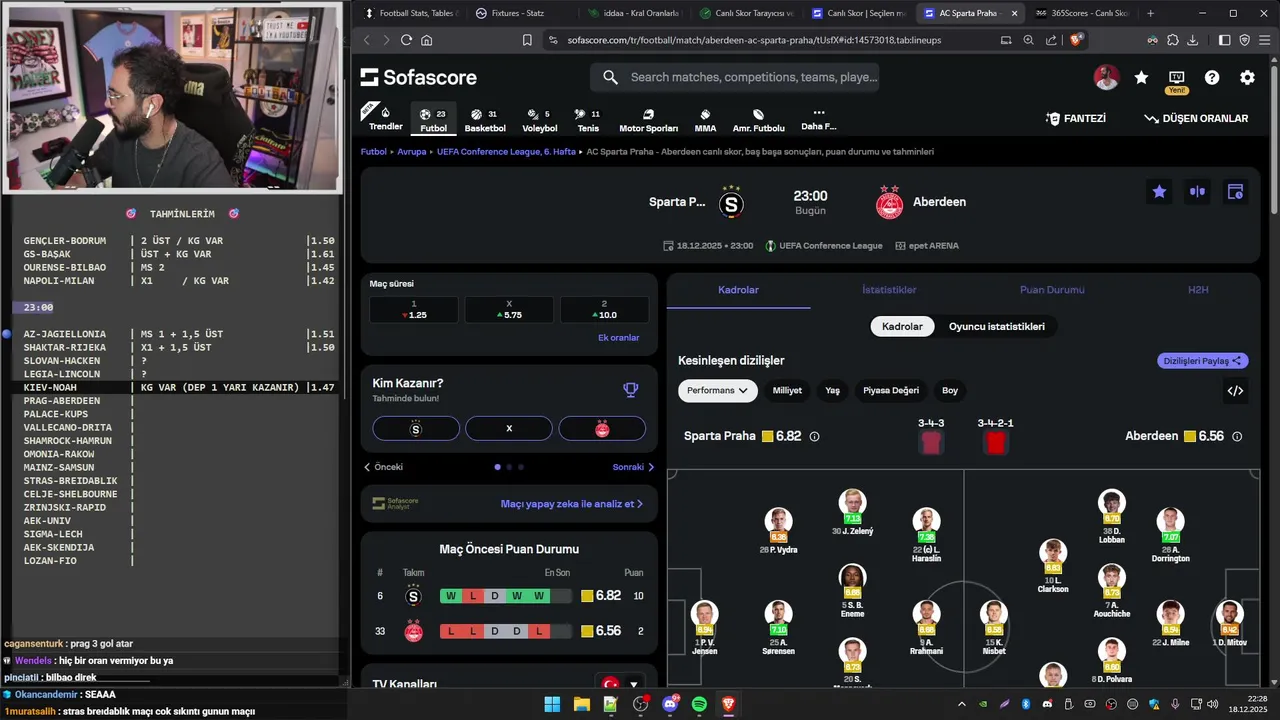This screenshot has width=1280, height=720.
Task: Switch to Oyuncu istatistikleri view
Action: (997, 326)
